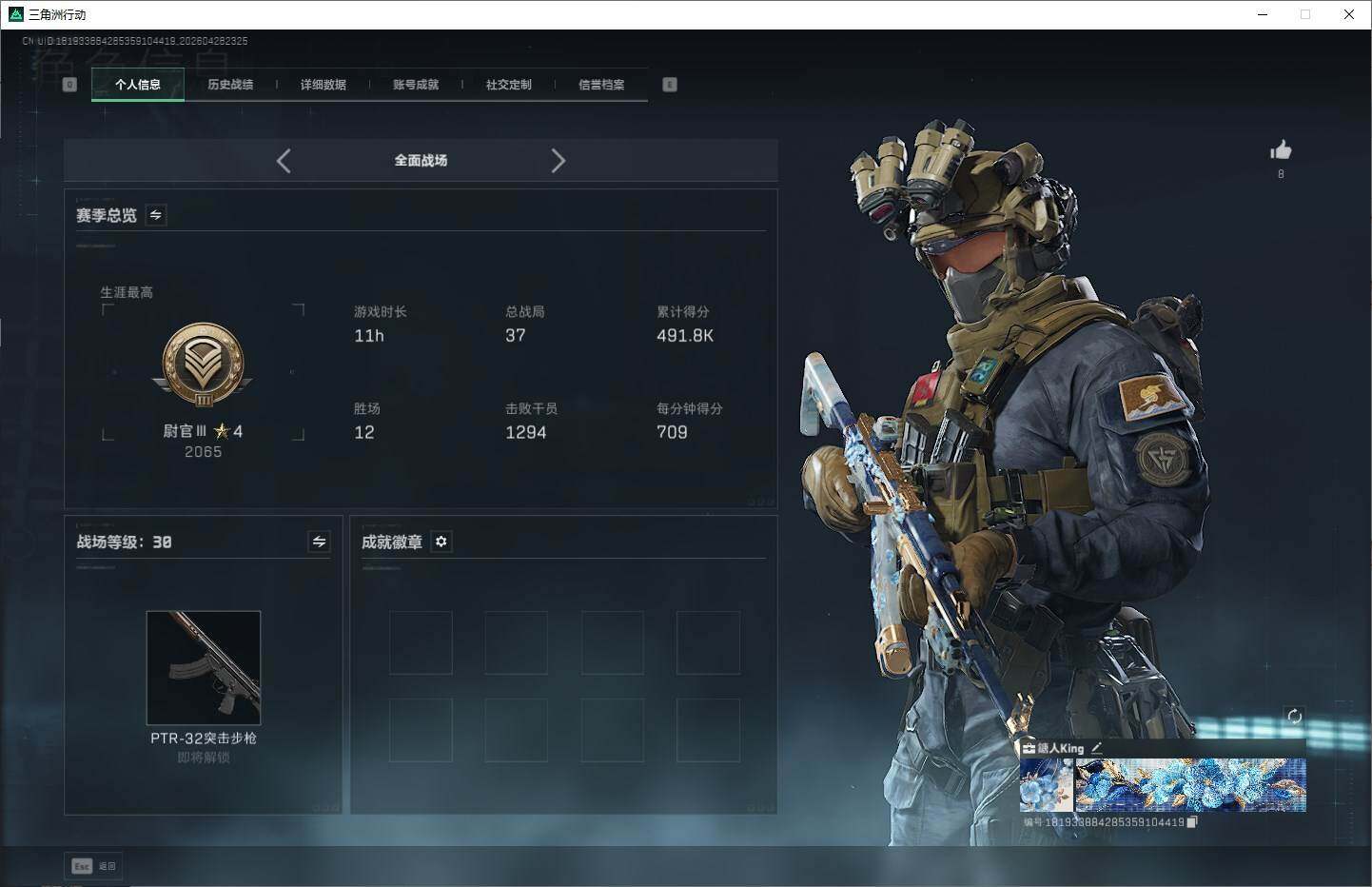The image size is (1372, 887).
Task: Close the 三角洲行动 window
Action: tap(1349, 14)
